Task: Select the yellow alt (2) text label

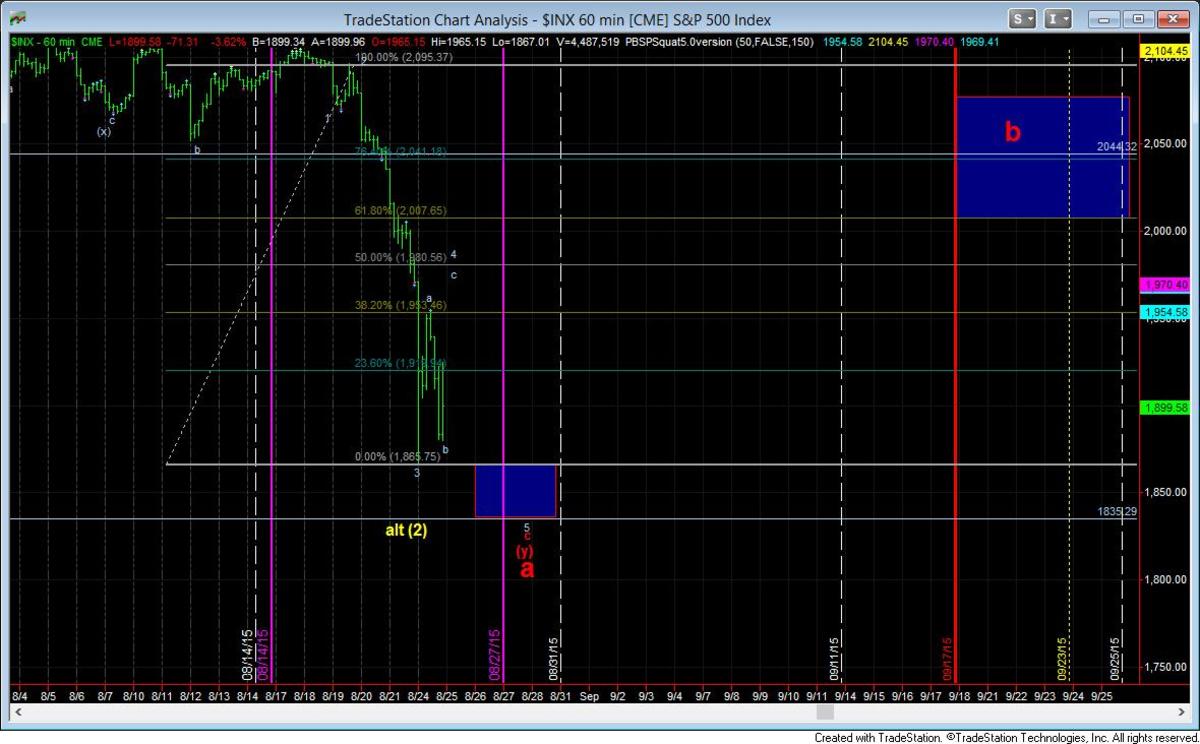Action: 406,531
